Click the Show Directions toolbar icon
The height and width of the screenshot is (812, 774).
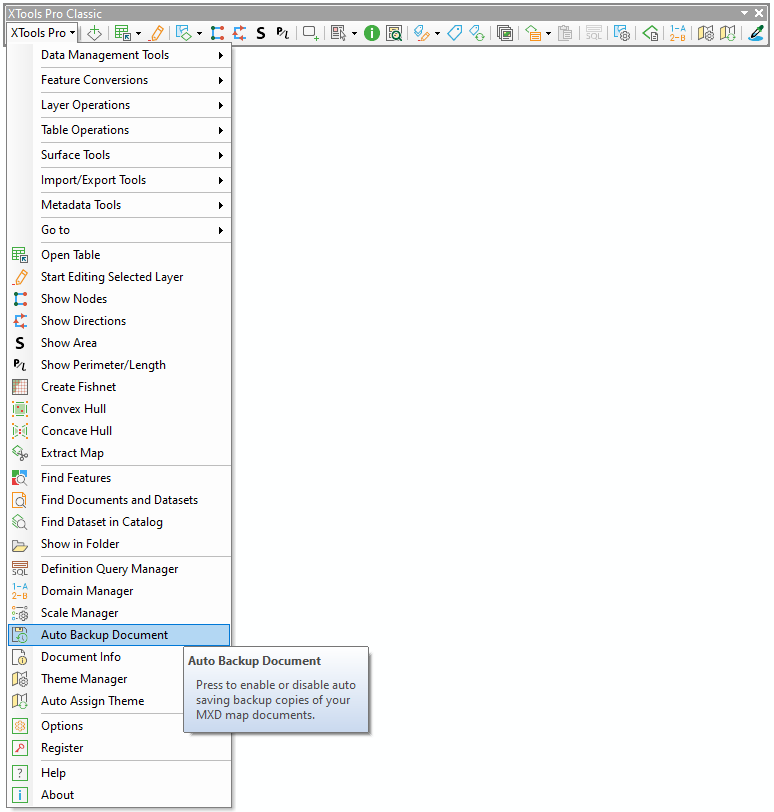coord(239,33)
